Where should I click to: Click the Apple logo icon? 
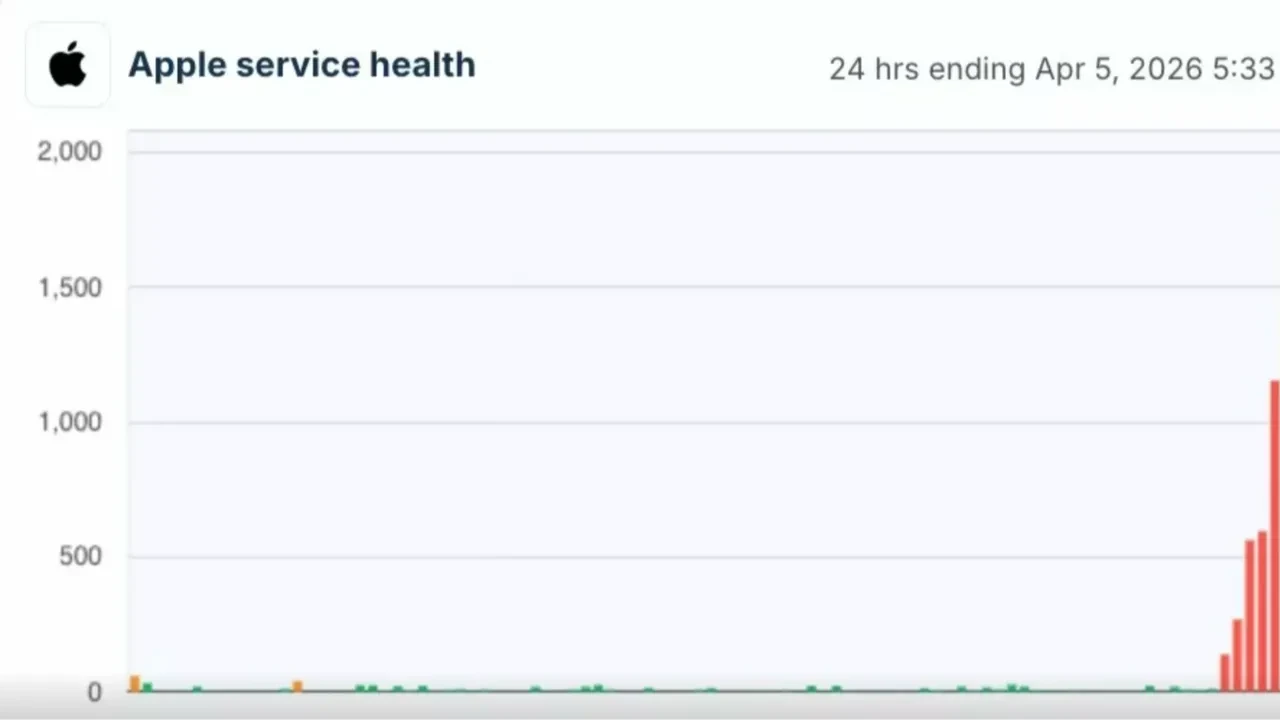[67, 66]
